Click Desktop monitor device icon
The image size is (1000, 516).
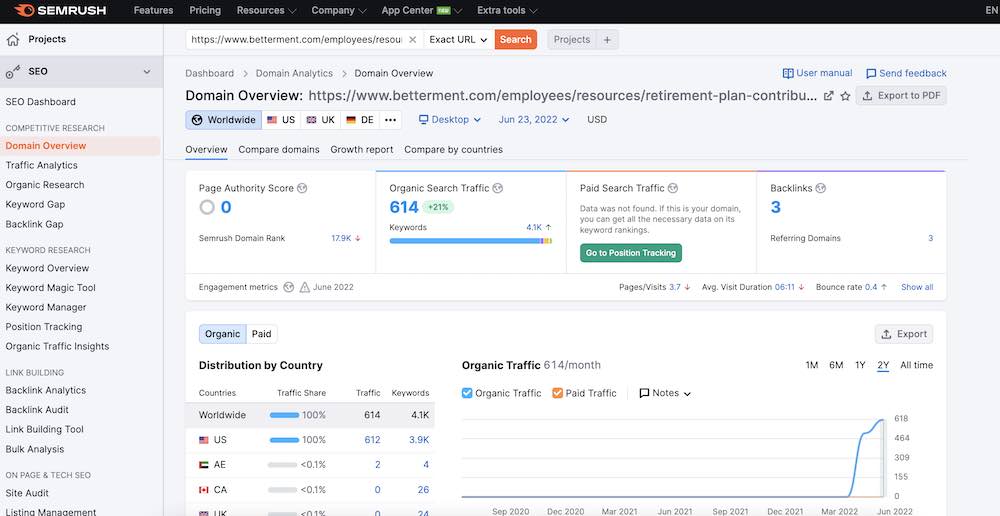(424, 120)
